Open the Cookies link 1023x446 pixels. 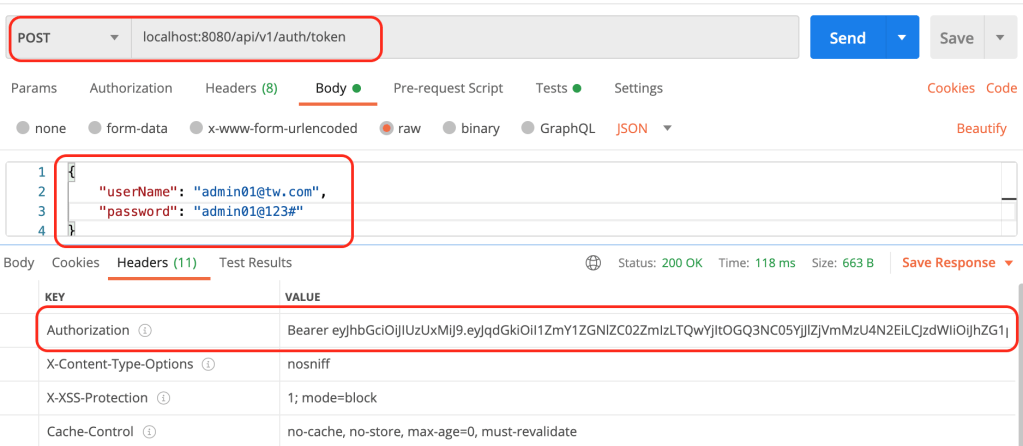[x=950, y=88]
